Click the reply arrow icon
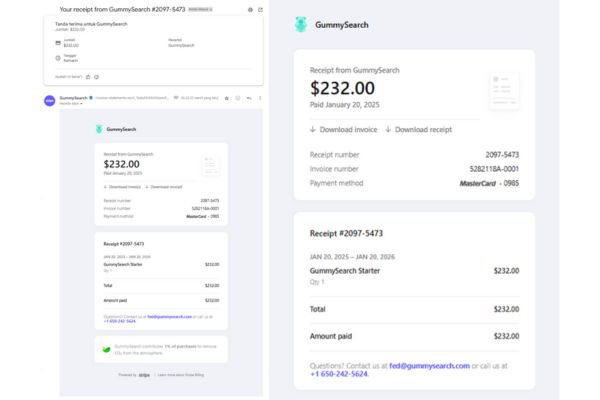This screenshot has height=400, width=600. click(248, 98)
